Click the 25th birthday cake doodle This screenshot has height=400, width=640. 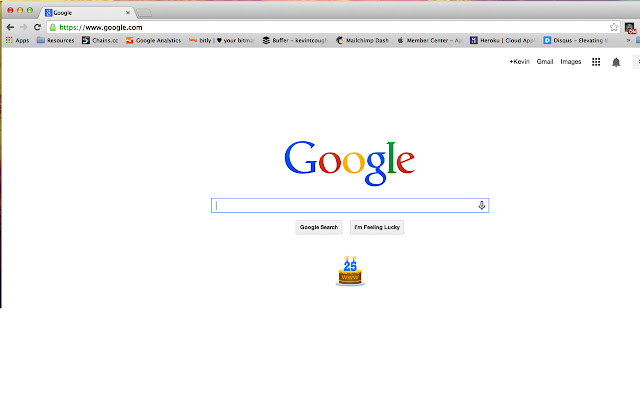[350, 271]
